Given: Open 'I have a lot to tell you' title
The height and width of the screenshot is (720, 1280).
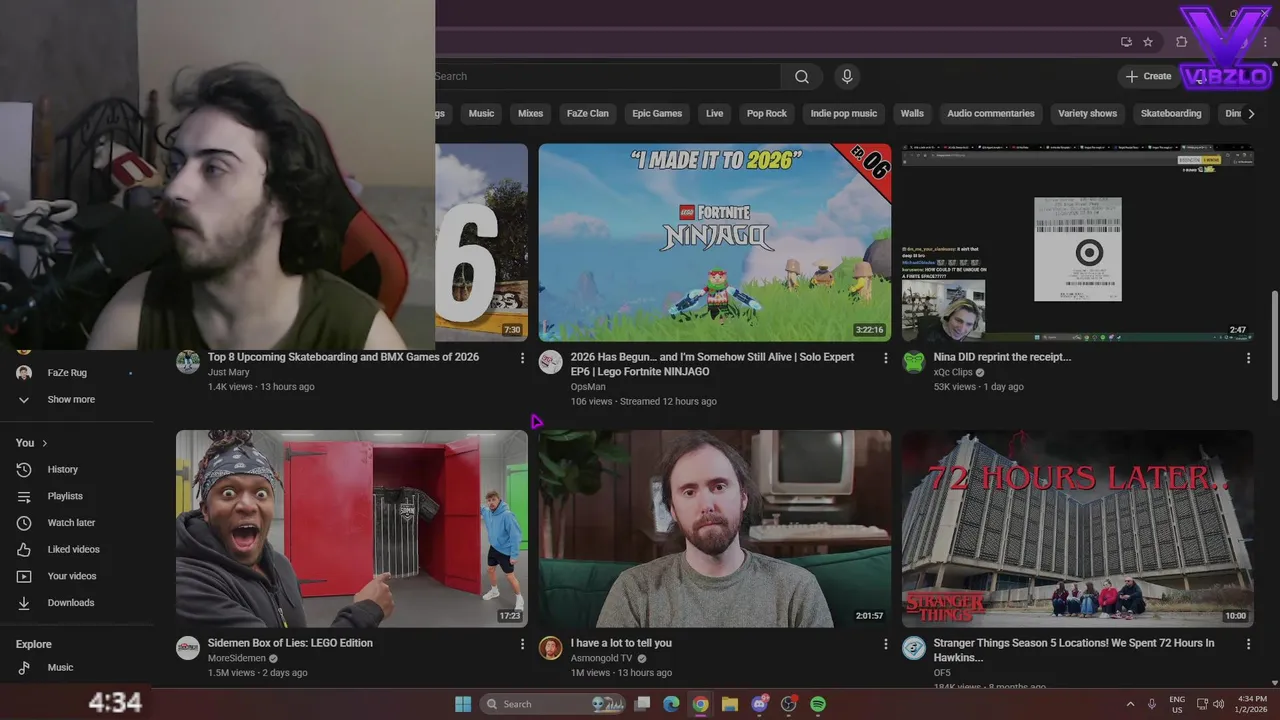Looking at the screenshot, I should coord(621,643).
